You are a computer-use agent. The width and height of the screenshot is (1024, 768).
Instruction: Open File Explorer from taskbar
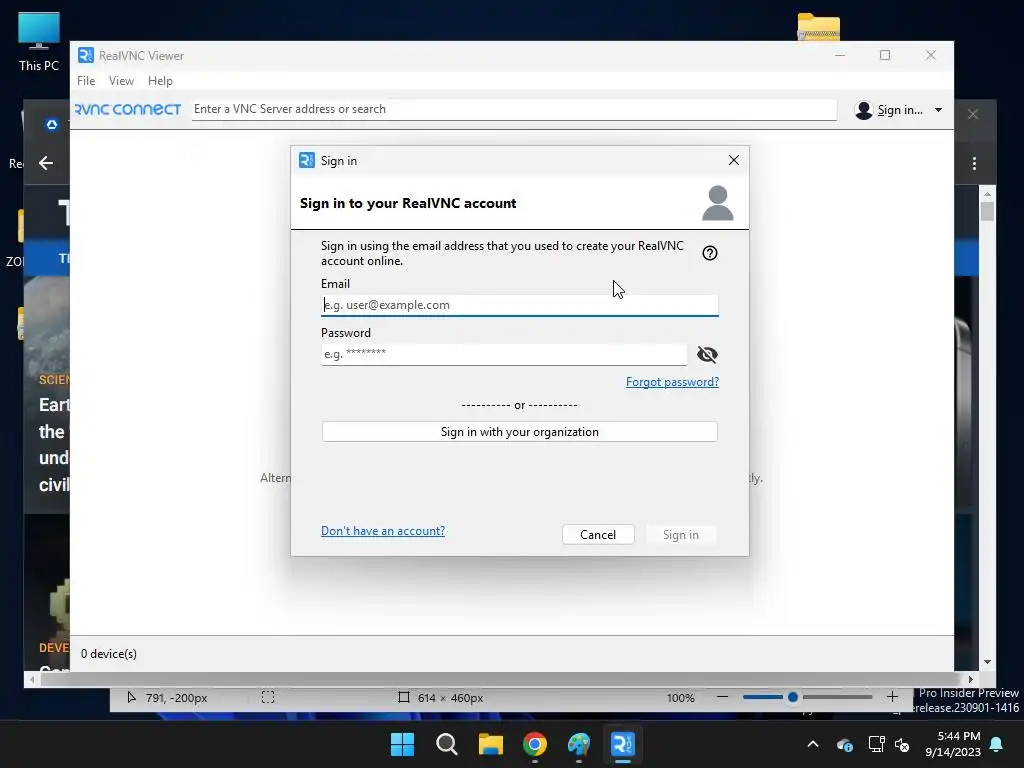tap(490, 744)
